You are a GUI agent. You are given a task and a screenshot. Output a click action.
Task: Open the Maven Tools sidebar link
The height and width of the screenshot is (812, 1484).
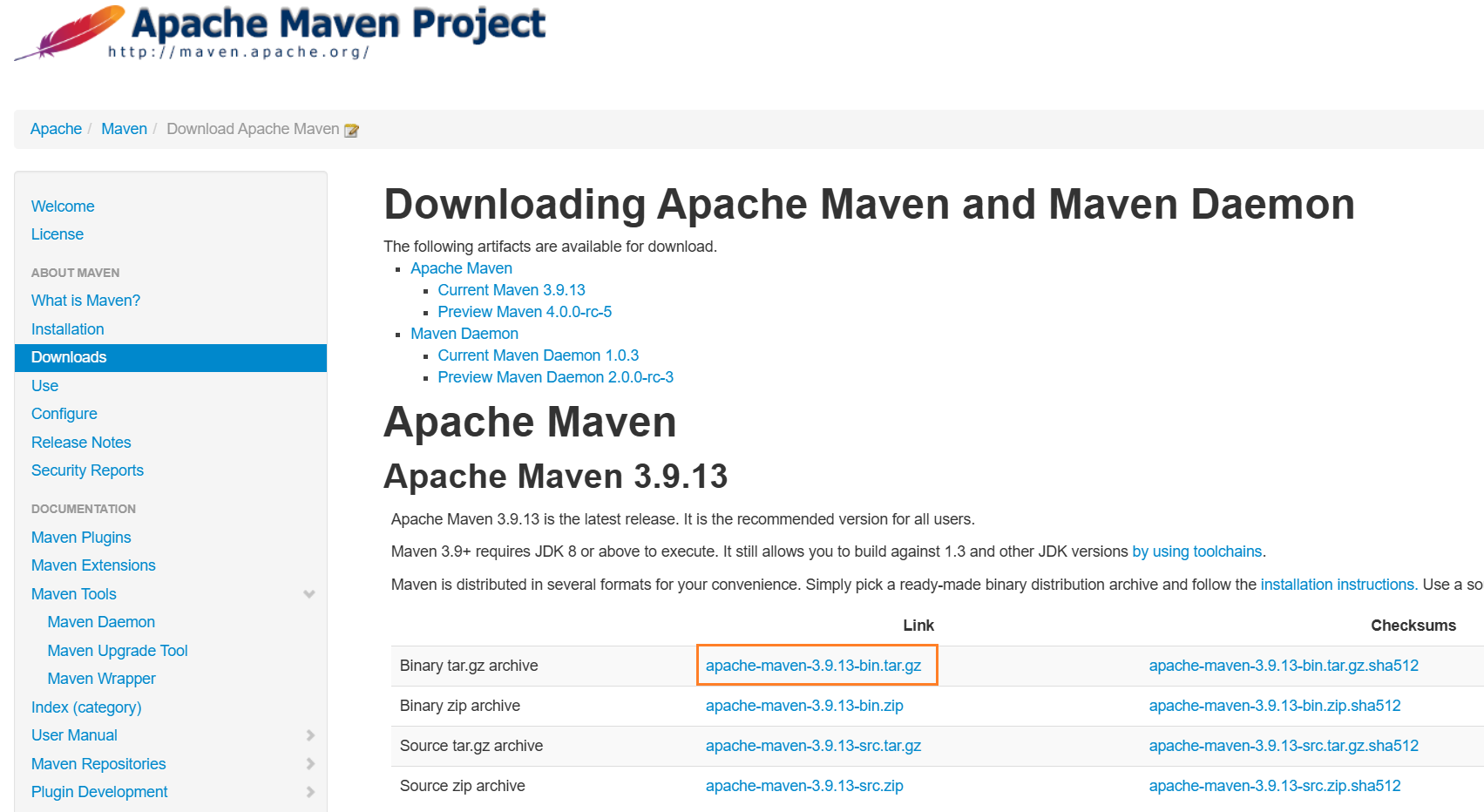click(x=74, y=594)
